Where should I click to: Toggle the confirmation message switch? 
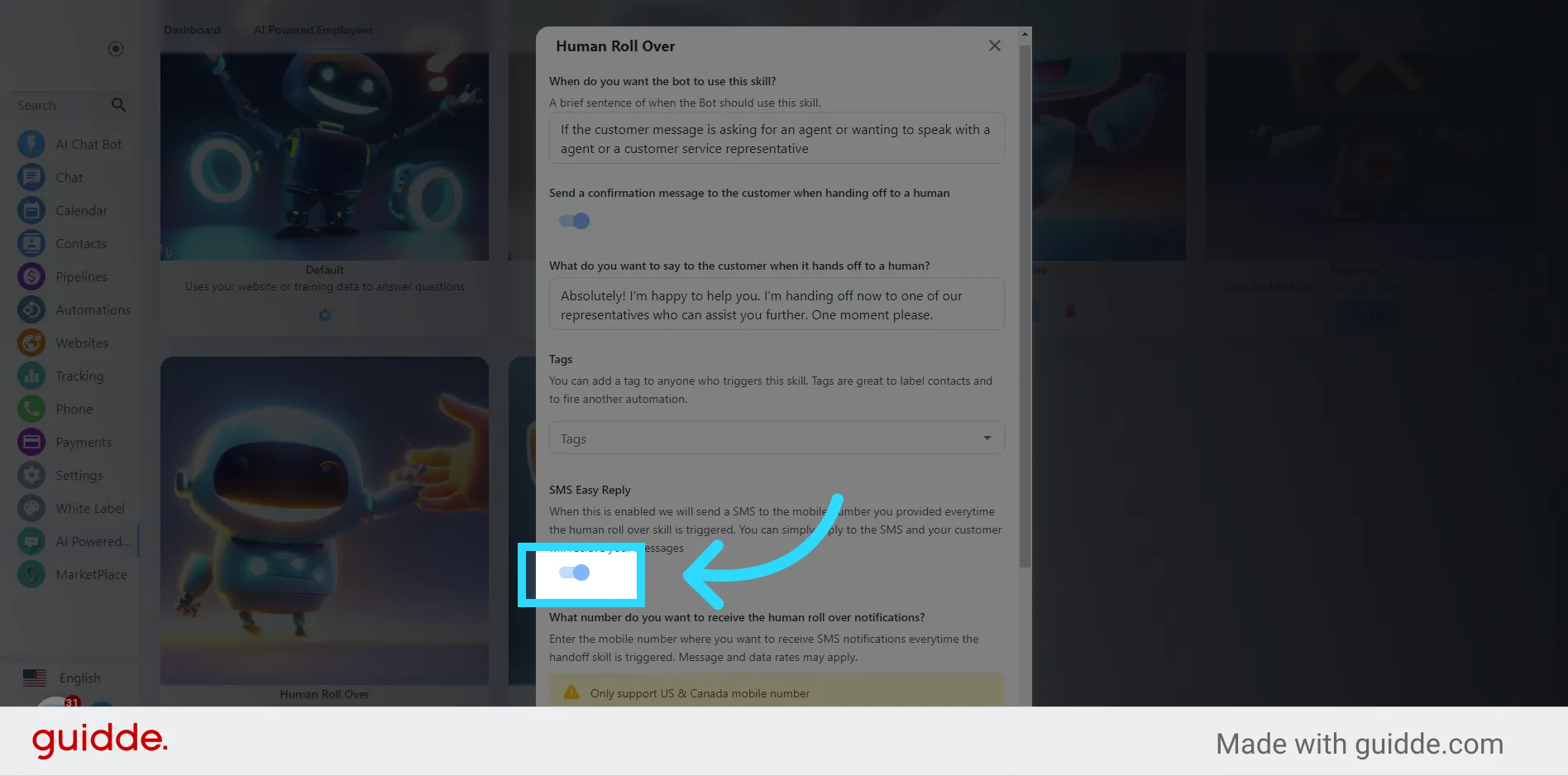pos(574,221)
